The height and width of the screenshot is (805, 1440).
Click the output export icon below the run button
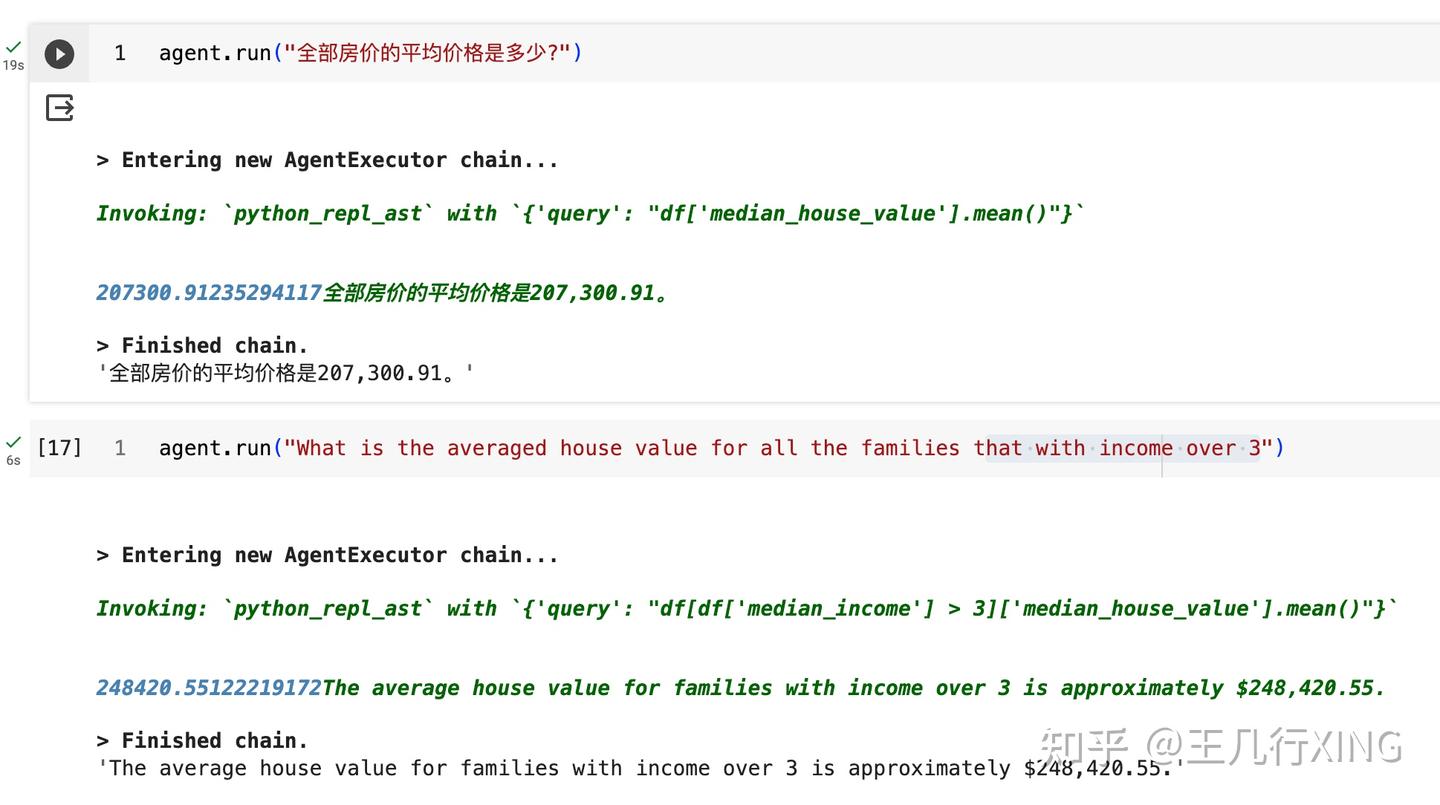click(x=59, y=108)
